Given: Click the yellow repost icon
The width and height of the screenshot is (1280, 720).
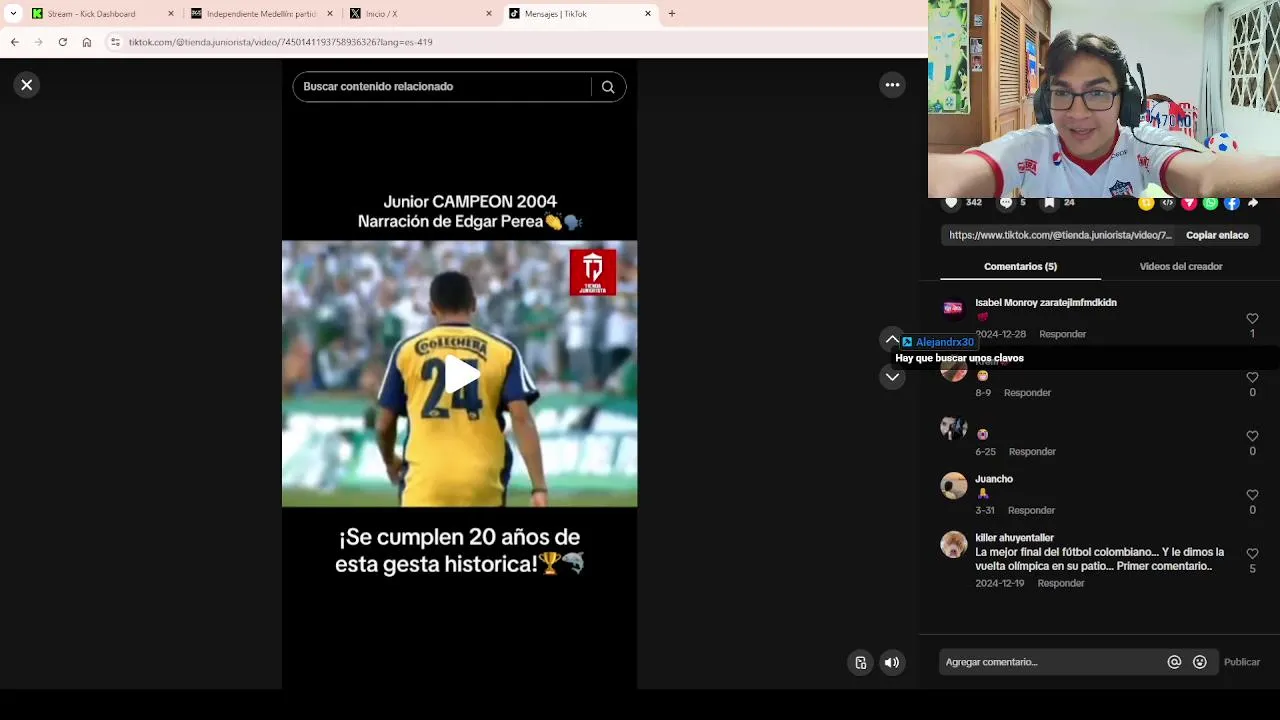Looking at the screenshot, I should pos(1146,203).
